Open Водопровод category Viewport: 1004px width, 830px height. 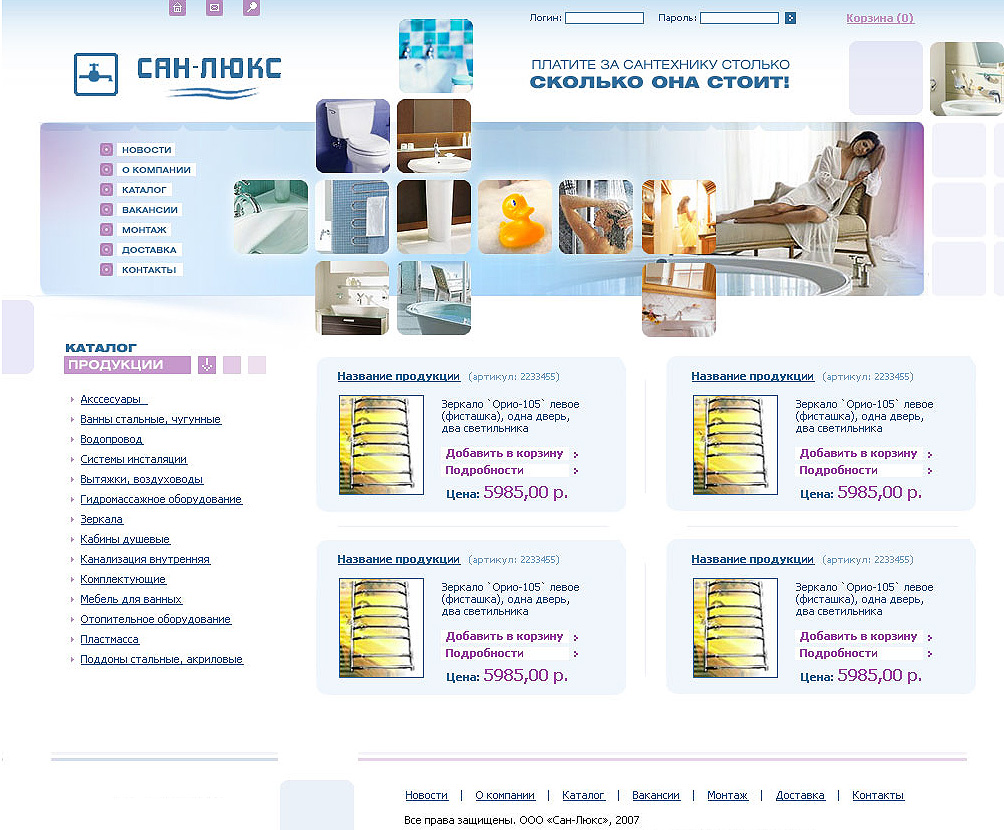[x=111, y=439]
